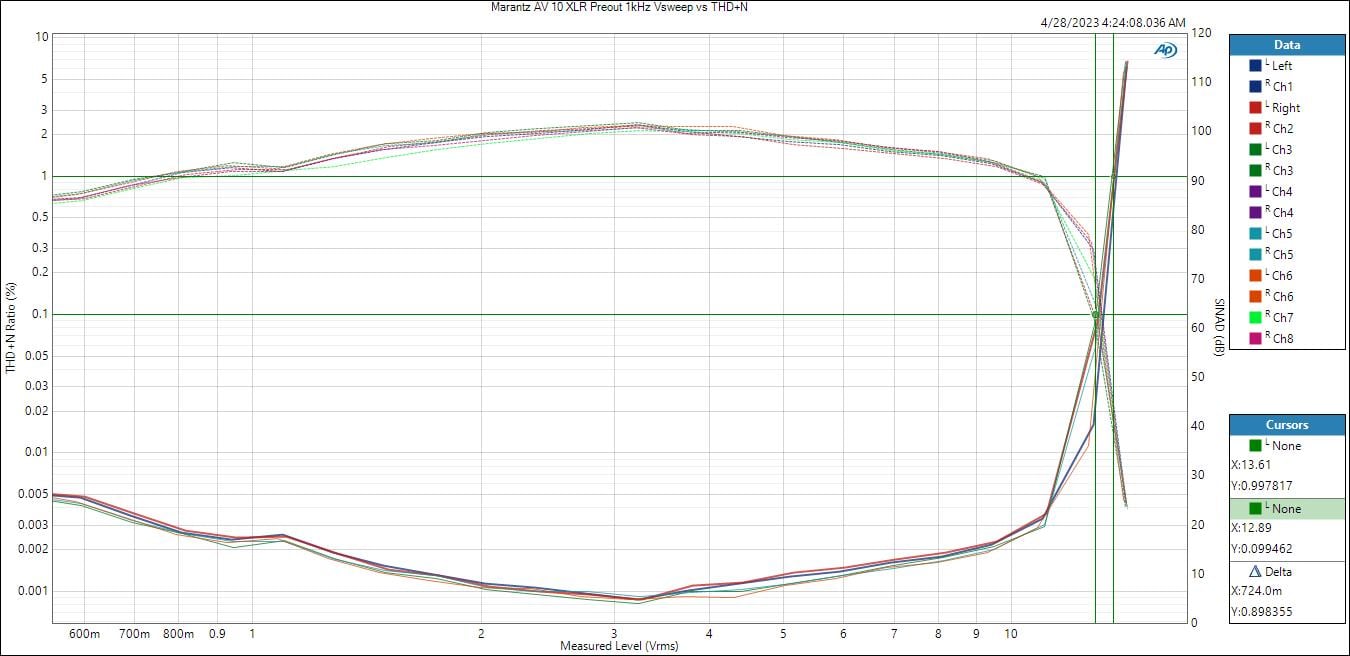Click the cursor marker dot at 0.1% THD+N

(x=1096, y=315)
